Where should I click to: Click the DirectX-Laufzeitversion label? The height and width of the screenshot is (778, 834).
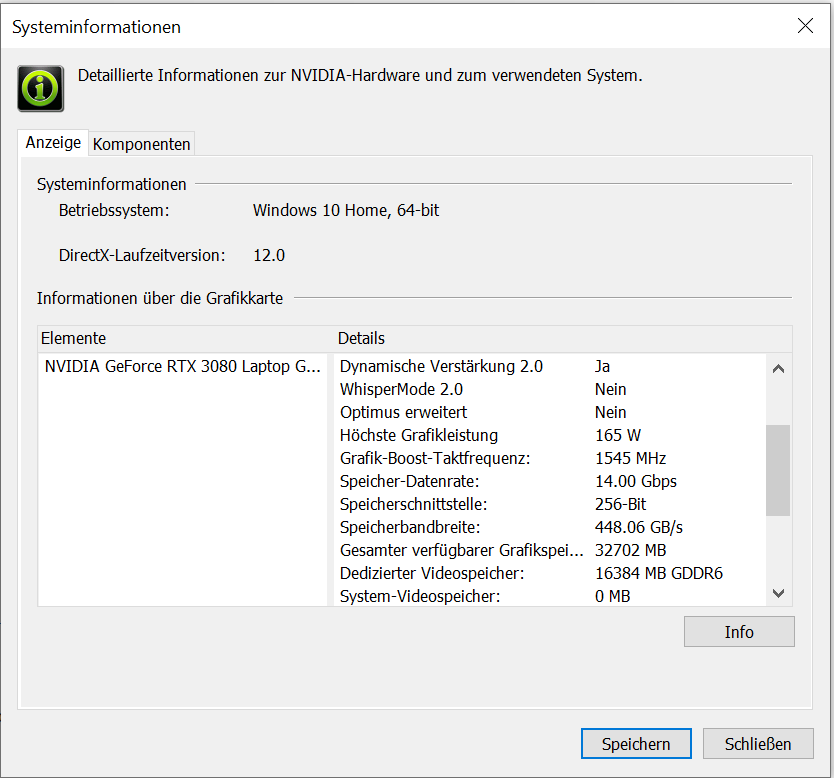(142, 255)
